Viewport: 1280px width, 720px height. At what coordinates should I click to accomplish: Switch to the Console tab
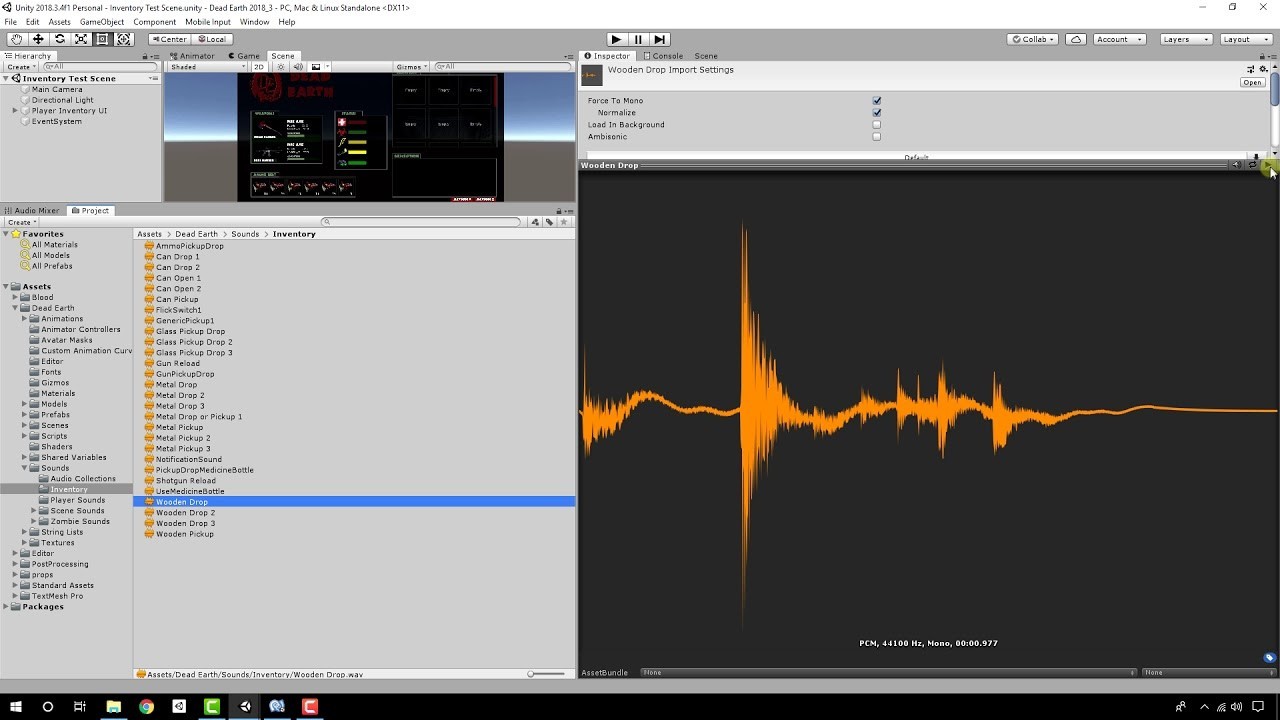pos(663,56)
